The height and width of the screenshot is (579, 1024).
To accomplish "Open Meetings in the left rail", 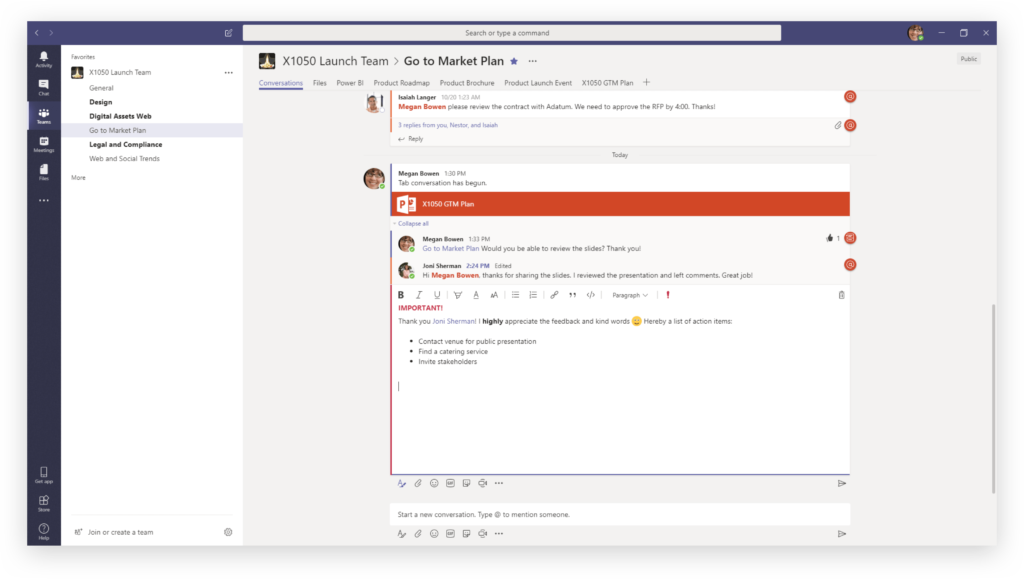I will (x=44, y=144).
